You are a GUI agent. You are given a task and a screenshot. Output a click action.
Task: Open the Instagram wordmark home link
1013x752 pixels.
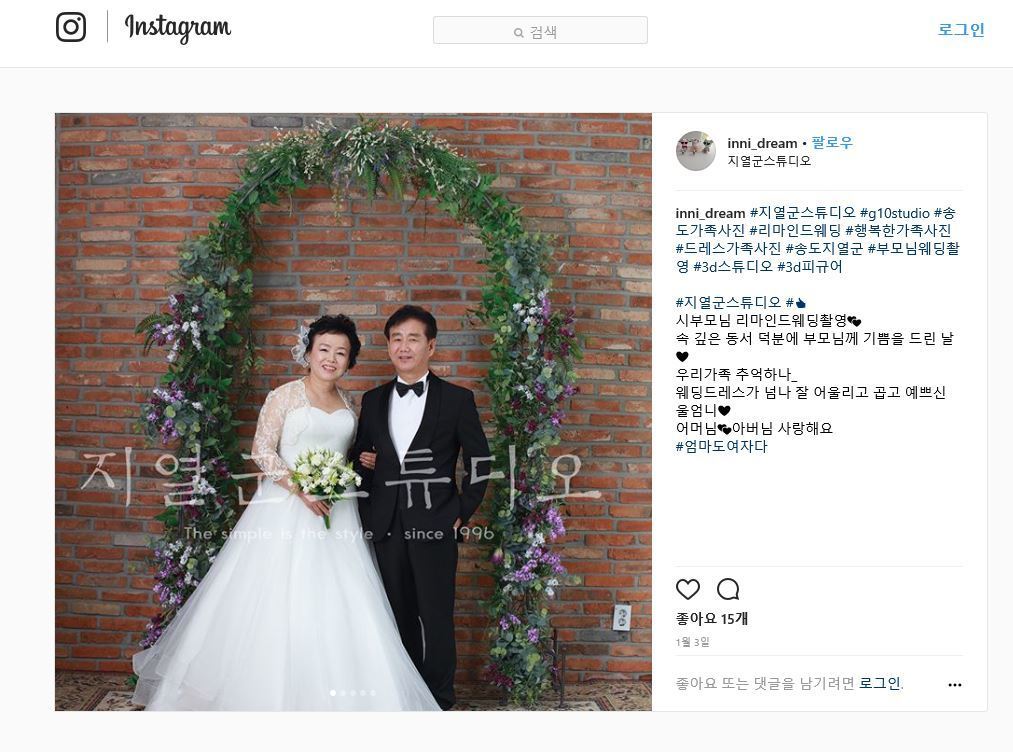coord(178,28)
